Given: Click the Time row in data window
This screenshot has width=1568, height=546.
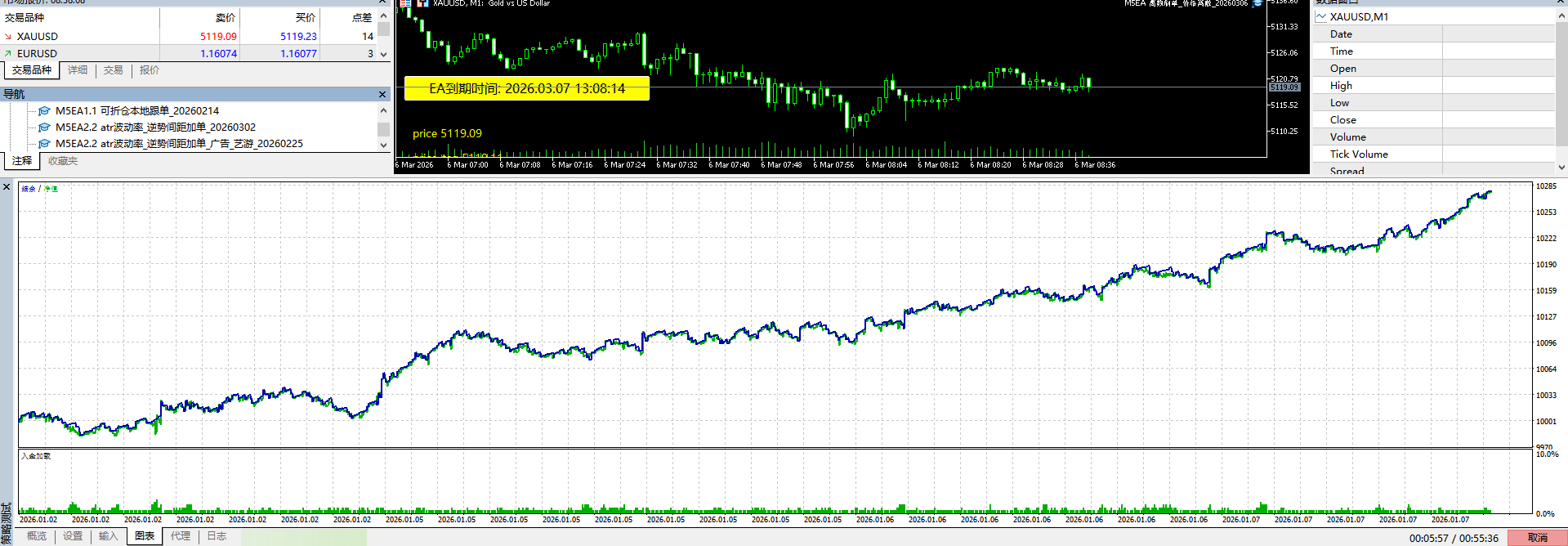Looking at the screenshot, I should point(1434,51).
